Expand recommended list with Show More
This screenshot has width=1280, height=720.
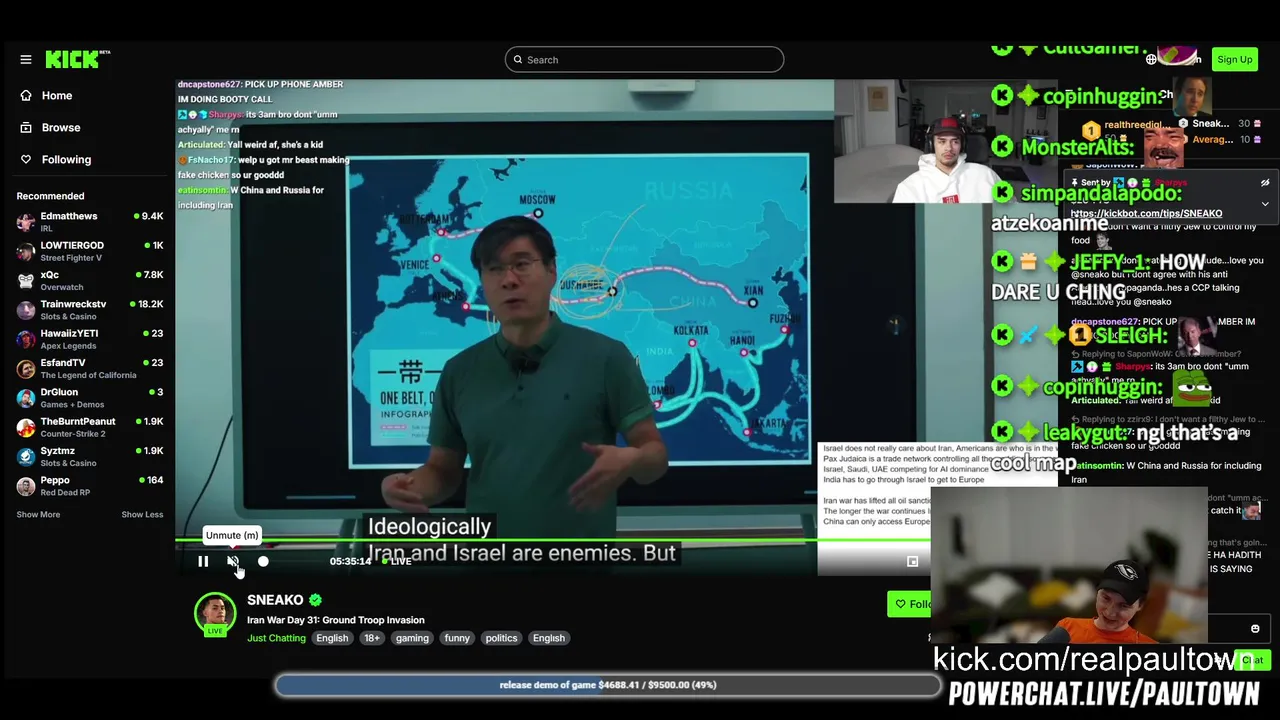pos(38,515)
